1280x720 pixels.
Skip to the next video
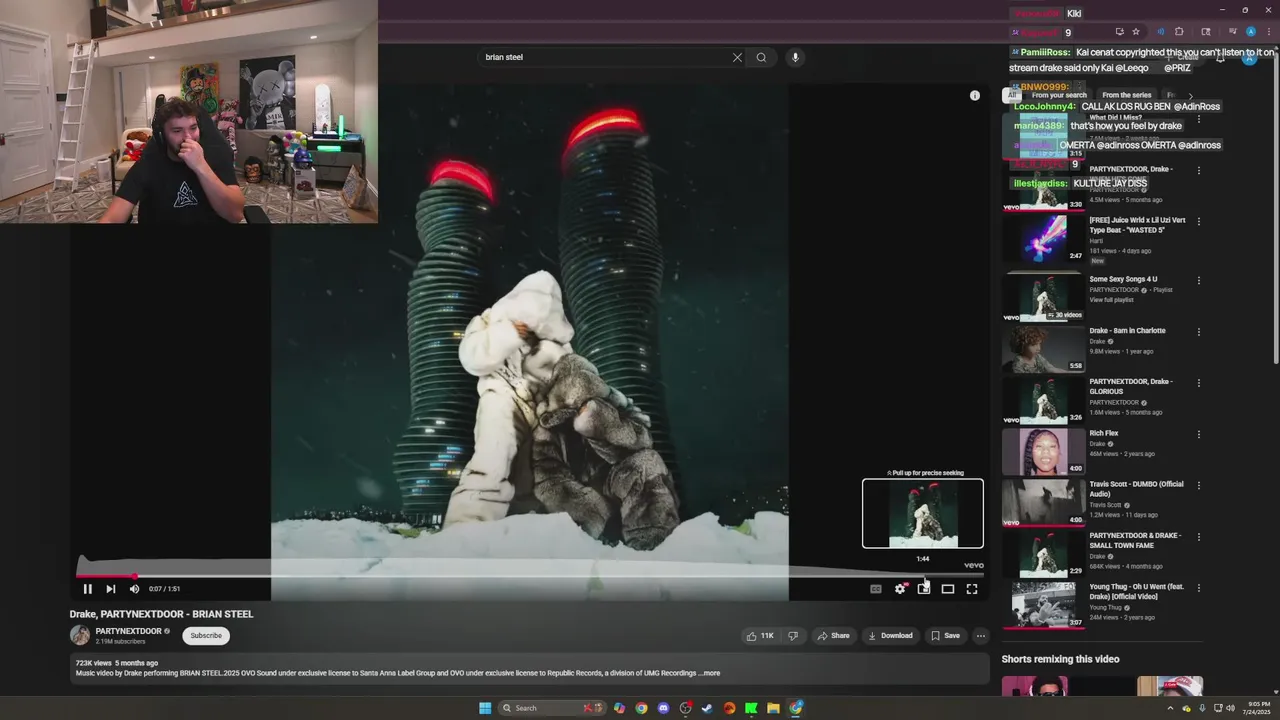point(110,589)
